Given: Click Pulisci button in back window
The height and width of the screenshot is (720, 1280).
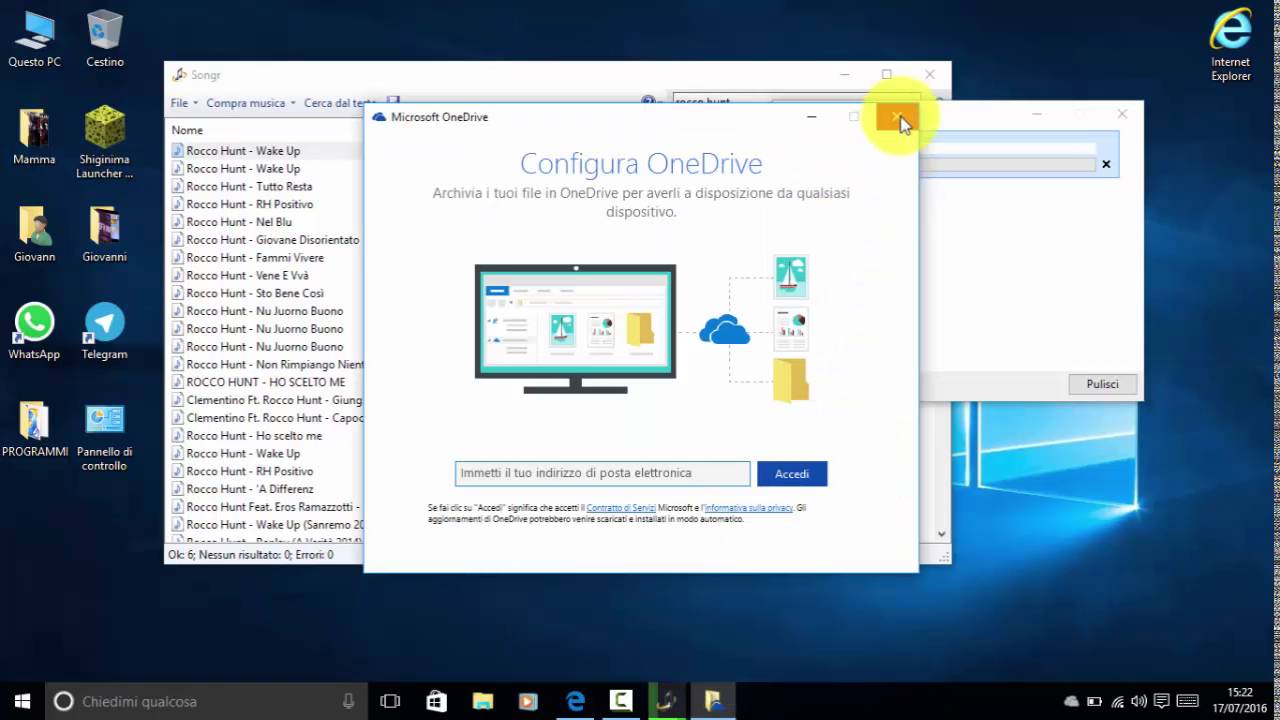Looking at the screenshot, I should [1102, 384].
